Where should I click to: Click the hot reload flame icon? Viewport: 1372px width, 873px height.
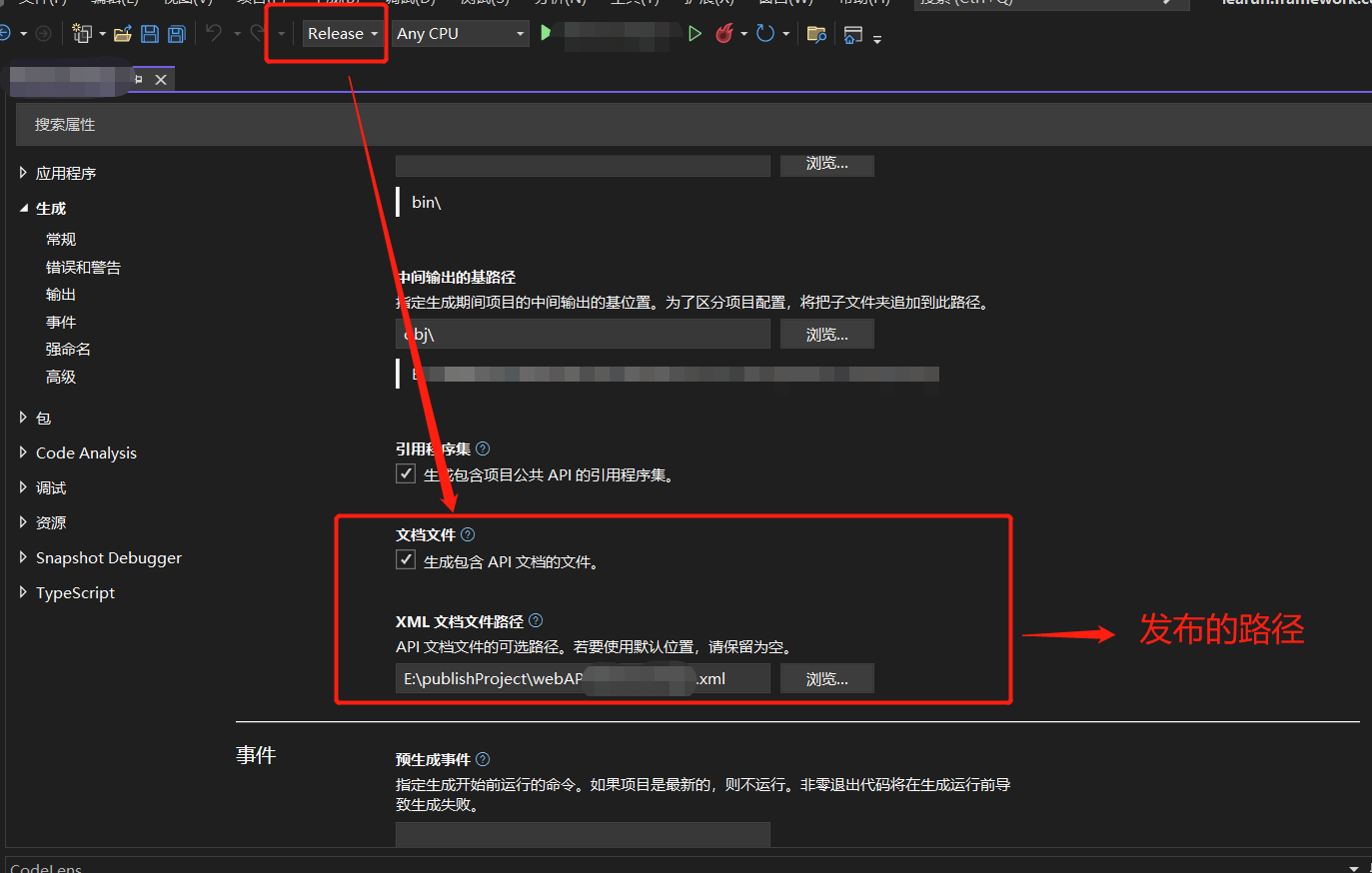click(x=724, y=34)
